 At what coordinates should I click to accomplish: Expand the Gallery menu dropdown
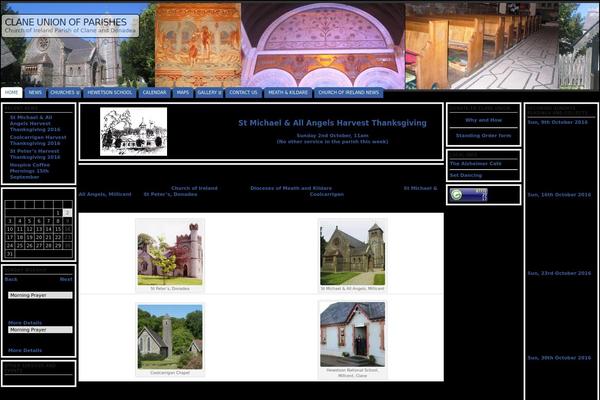point(209,92)
